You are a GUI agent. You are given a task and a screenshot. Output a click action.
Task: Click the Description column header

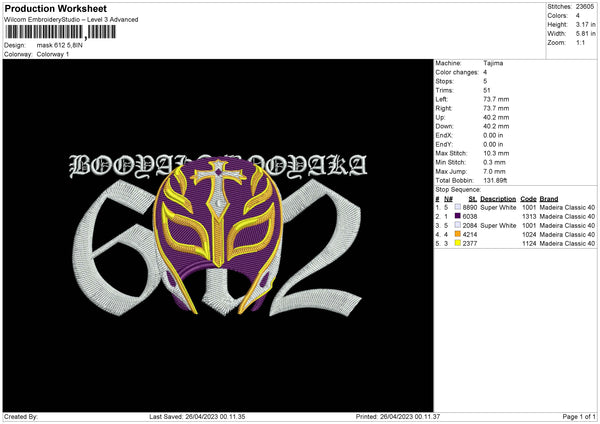(498, 199)
